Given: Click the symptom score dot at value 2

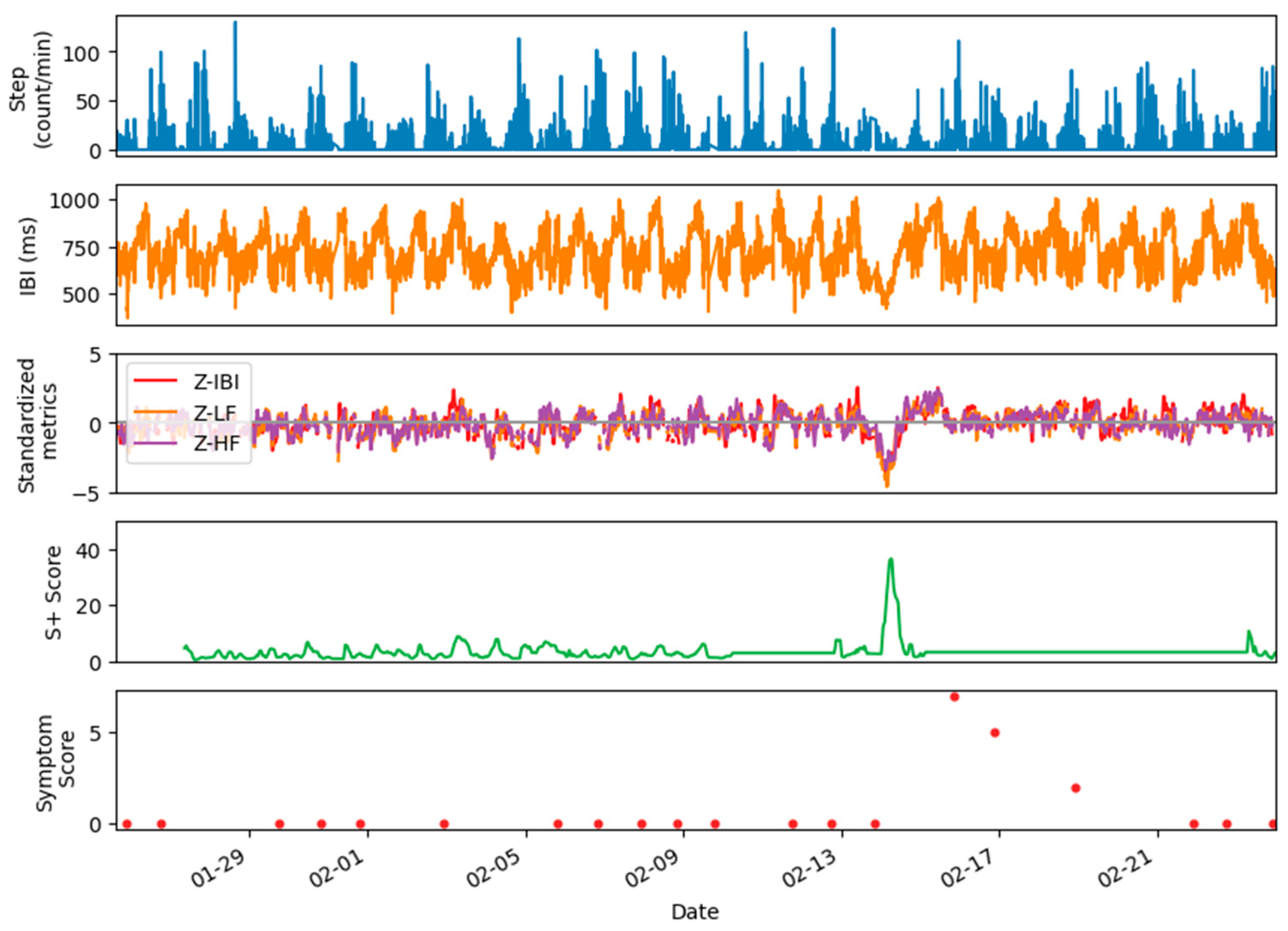Looking at the screenshot, I should [1075, 788].
